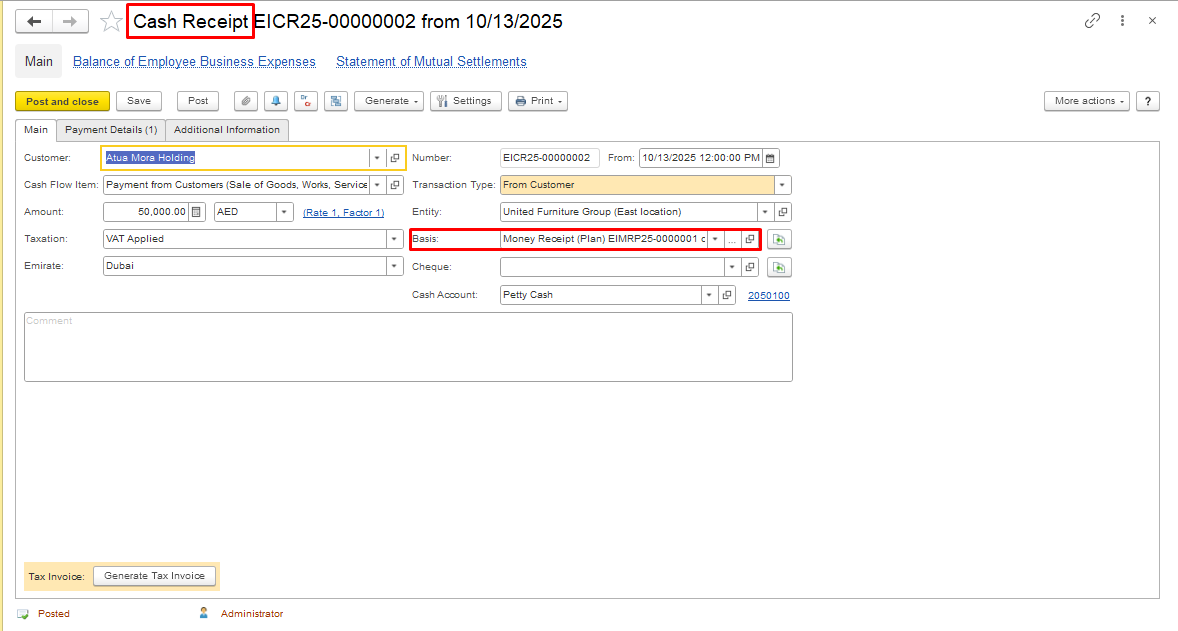Add document to favorites star
1178x631 pixels.
click(111, 21)
